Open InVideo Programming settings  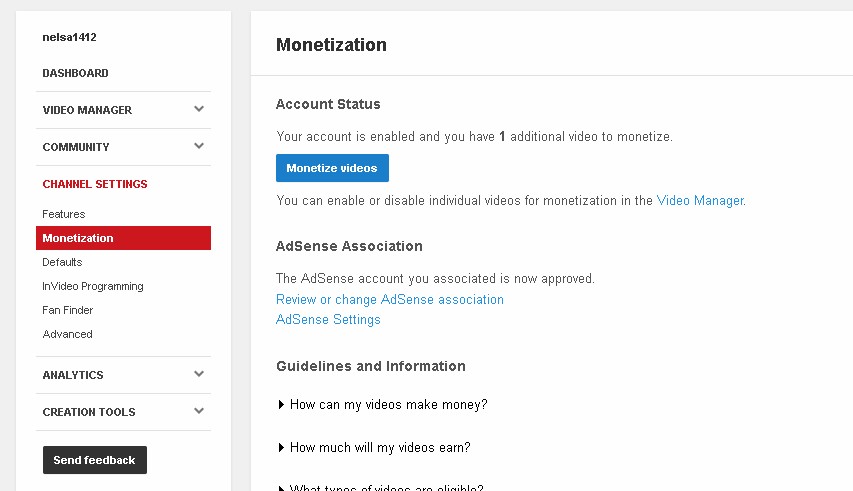click(93, 286)
